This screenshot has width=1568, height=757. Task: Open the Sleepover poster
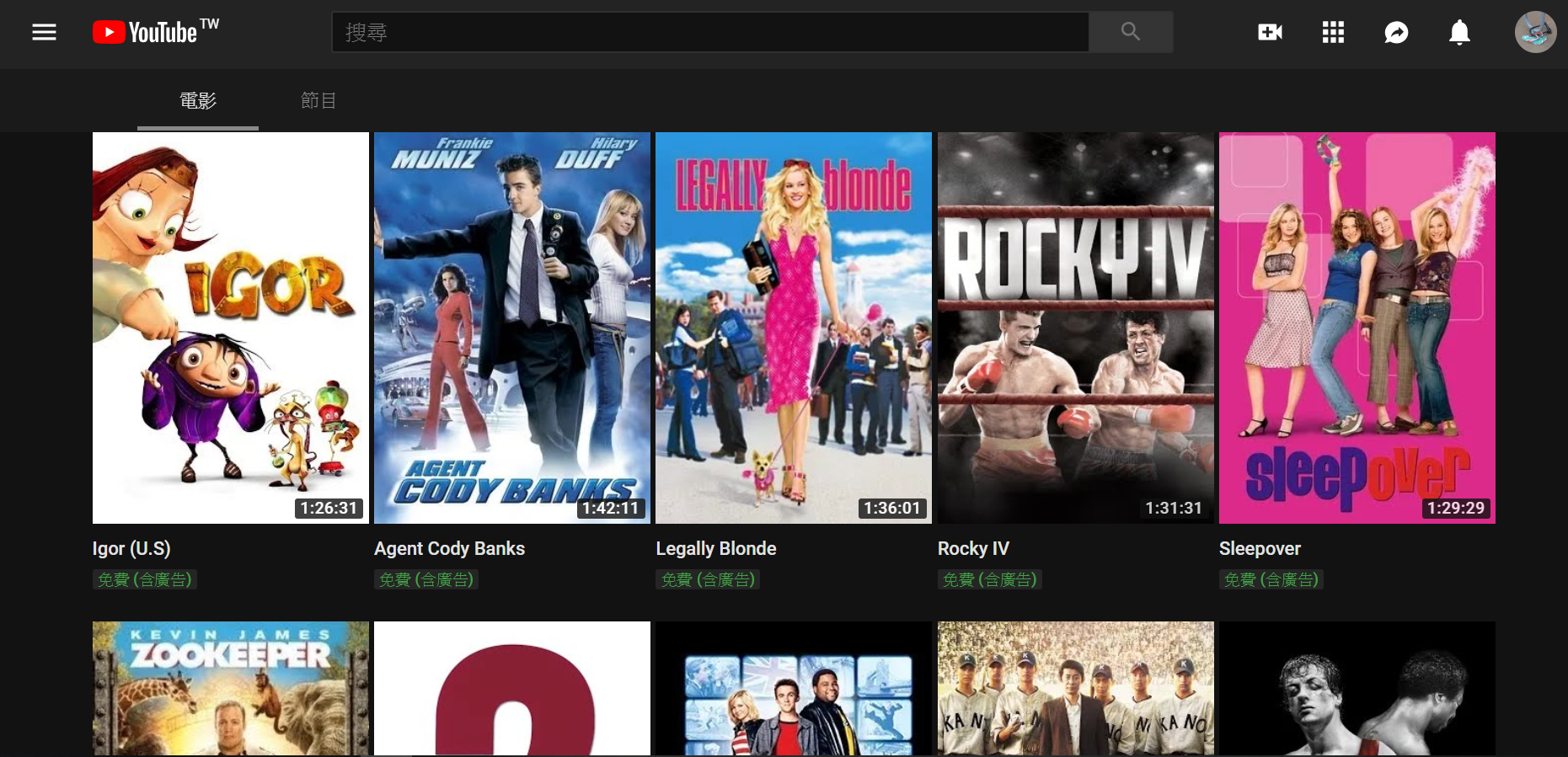point(1357,328)
